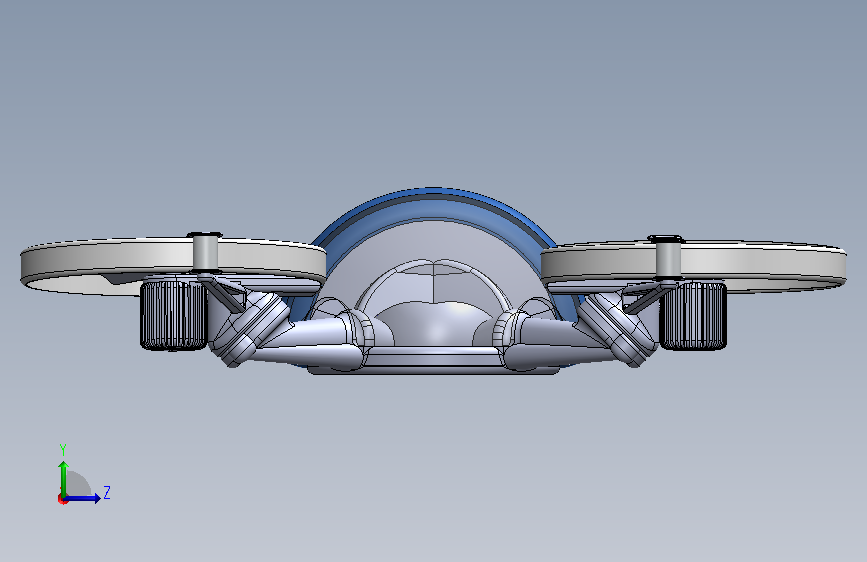Select the right rotor center hub post
The height and width of the screenshot is (562, 867).
click(x=667, y=258)
